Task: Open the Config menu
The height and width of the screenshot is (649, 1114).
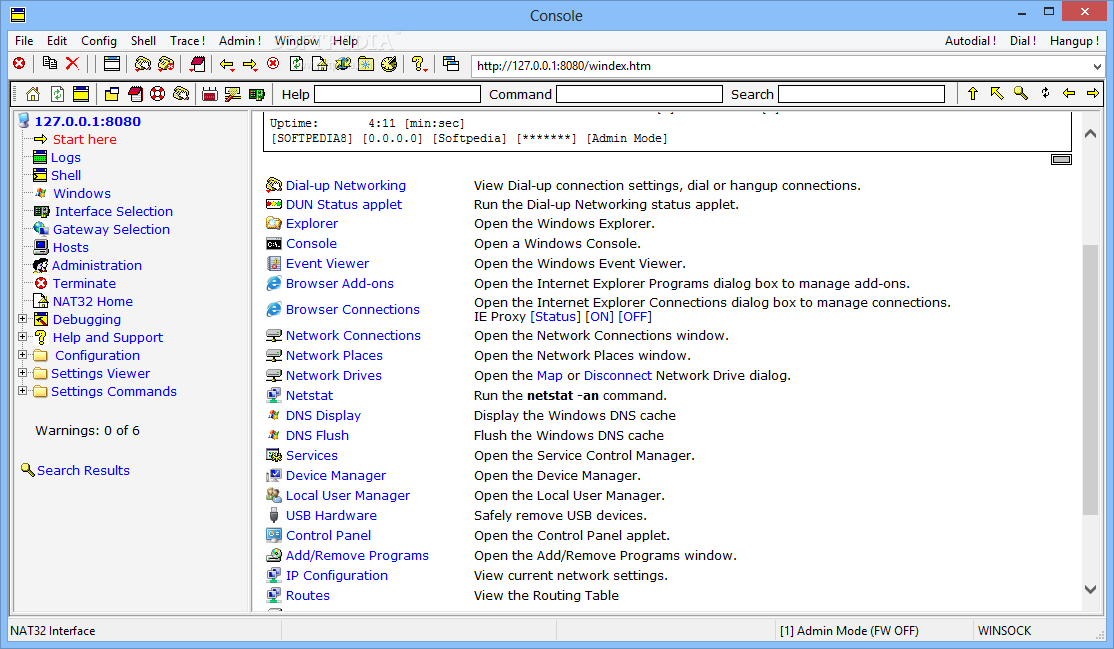Action: pos(99,41)
